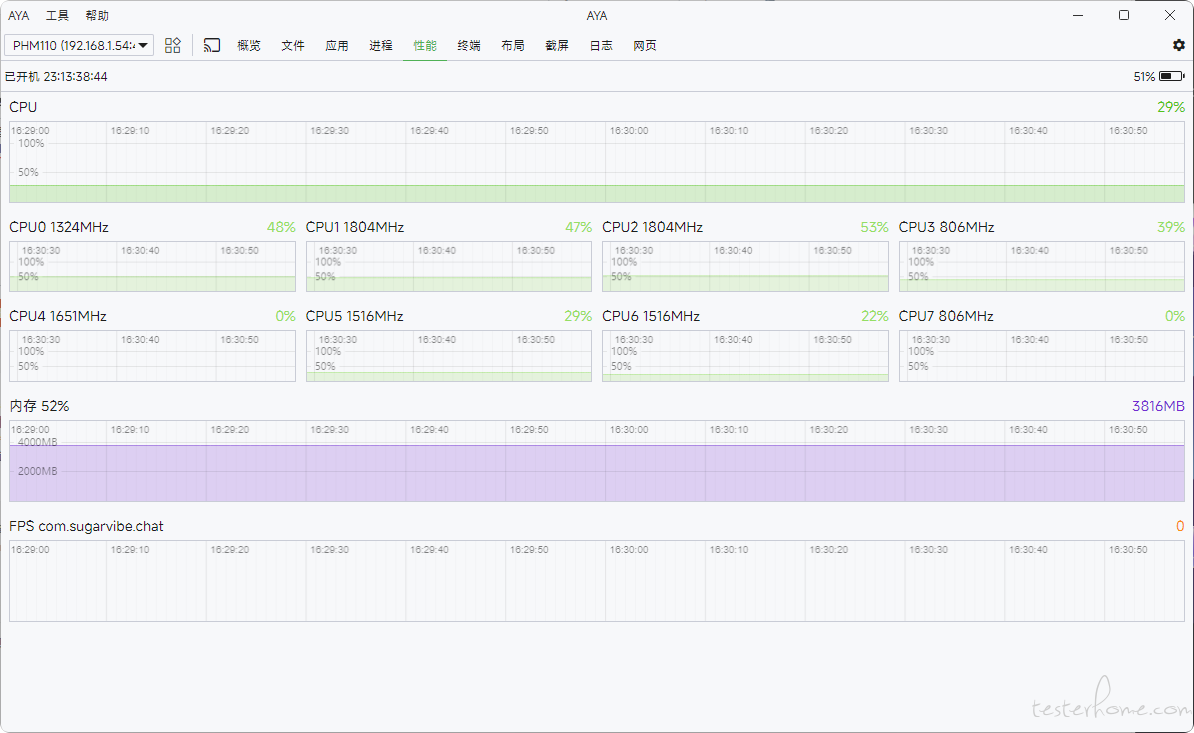Click the overall CPU usage chart
The height and width of the screenshot is (733, 1194).
pyautogui.click(x=596, y=162)
